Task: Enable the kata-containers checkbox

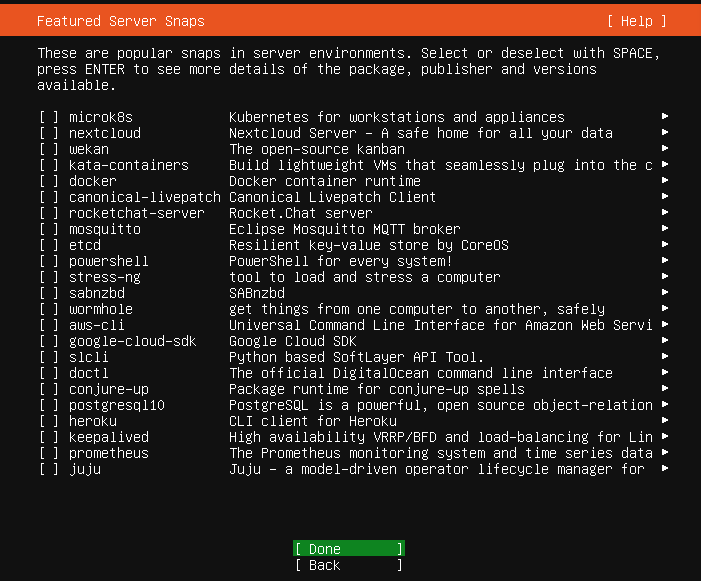Action: point(49,165)
